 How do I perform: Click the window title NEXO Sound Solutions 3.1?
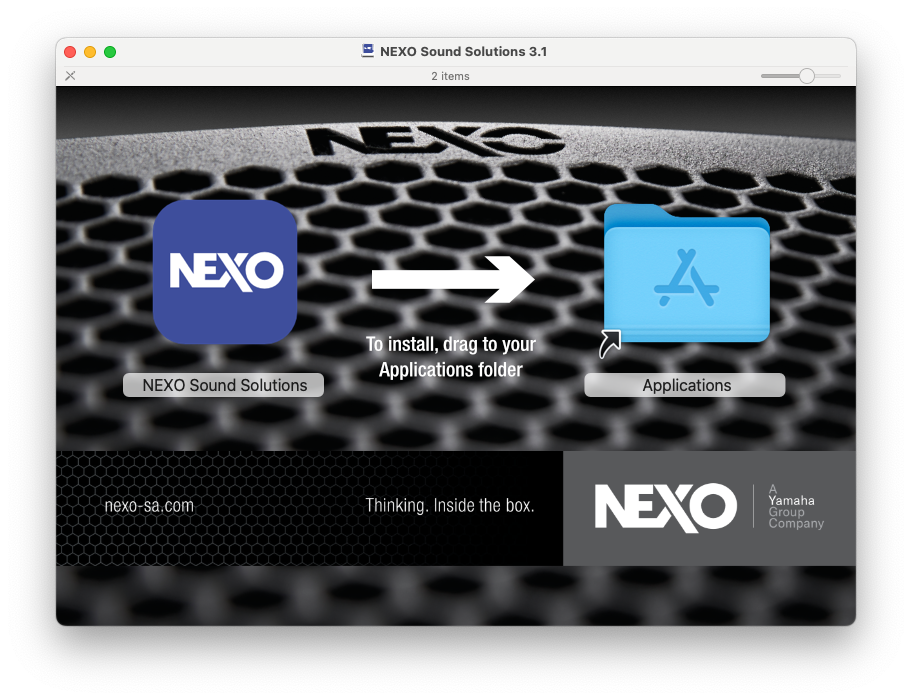pyautogui.click(x=464, y=51)
